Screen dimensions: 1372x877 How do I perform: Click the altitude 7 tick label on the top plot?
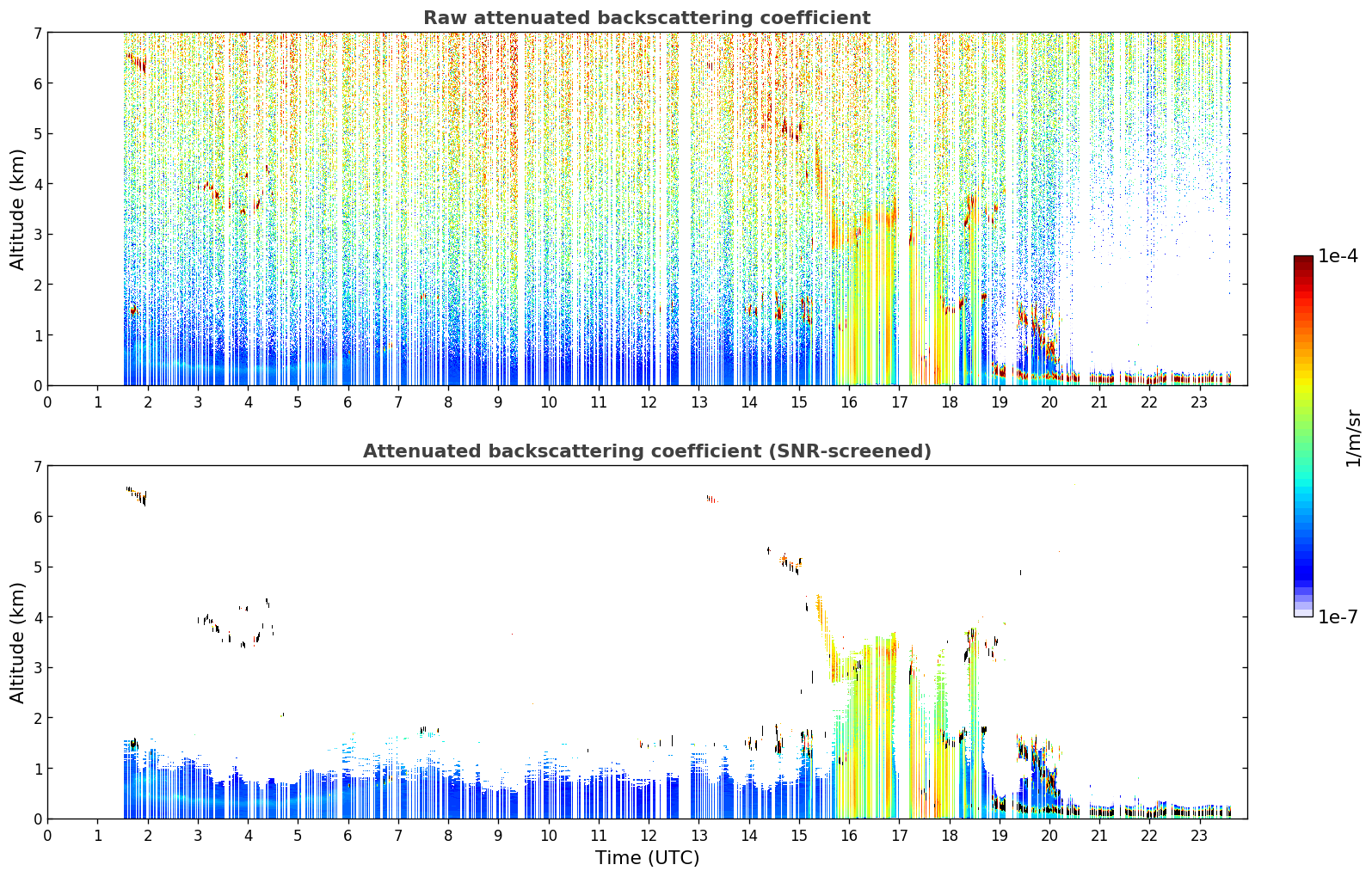pyautogui.click(x=37, y=33)
